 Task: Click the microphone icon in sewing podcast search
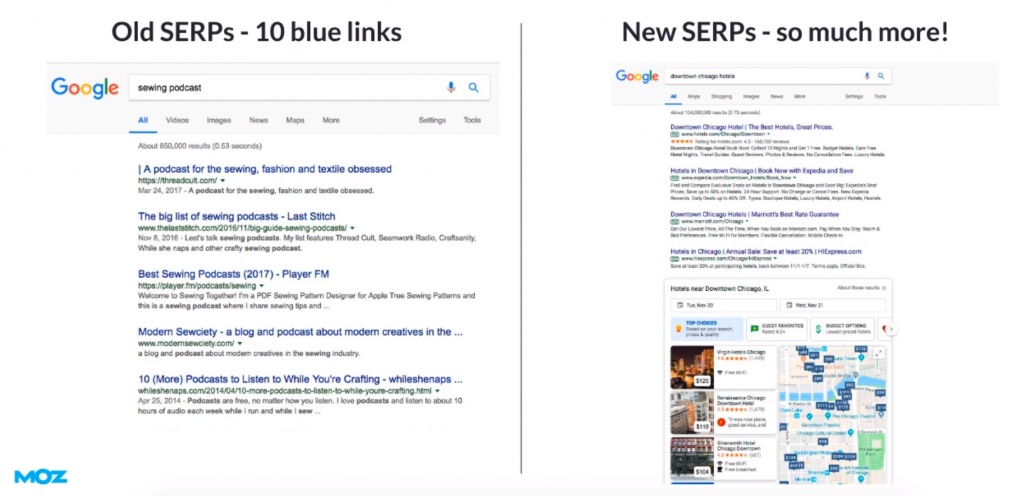(451, 87)
